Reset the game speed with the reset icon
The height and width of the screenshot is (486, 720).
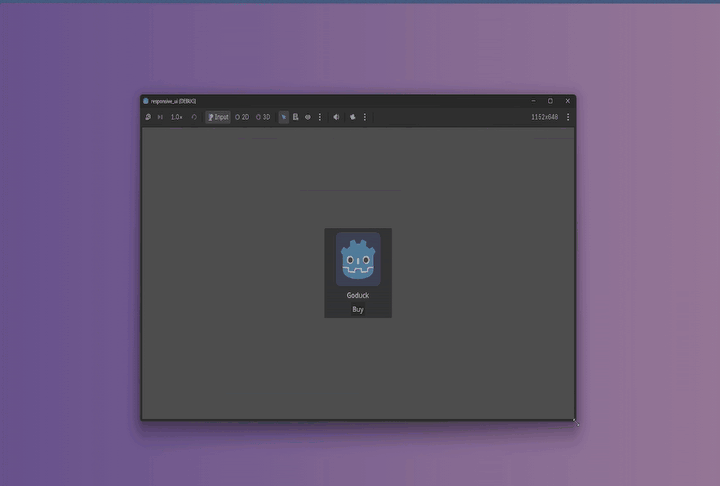tap(194, 117)
